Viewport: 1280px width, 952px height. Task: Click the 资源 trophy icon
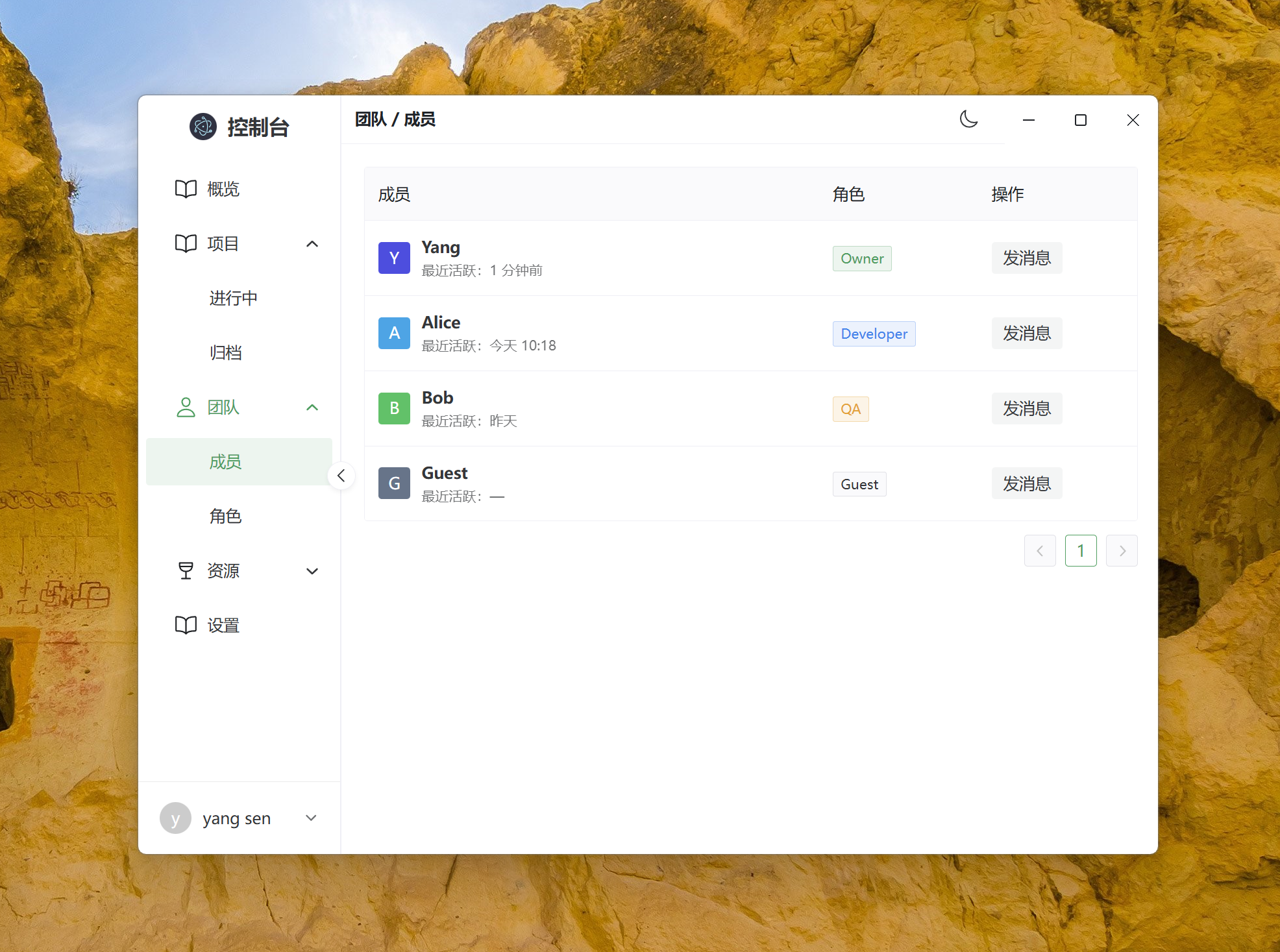click(x=186, y=570)
